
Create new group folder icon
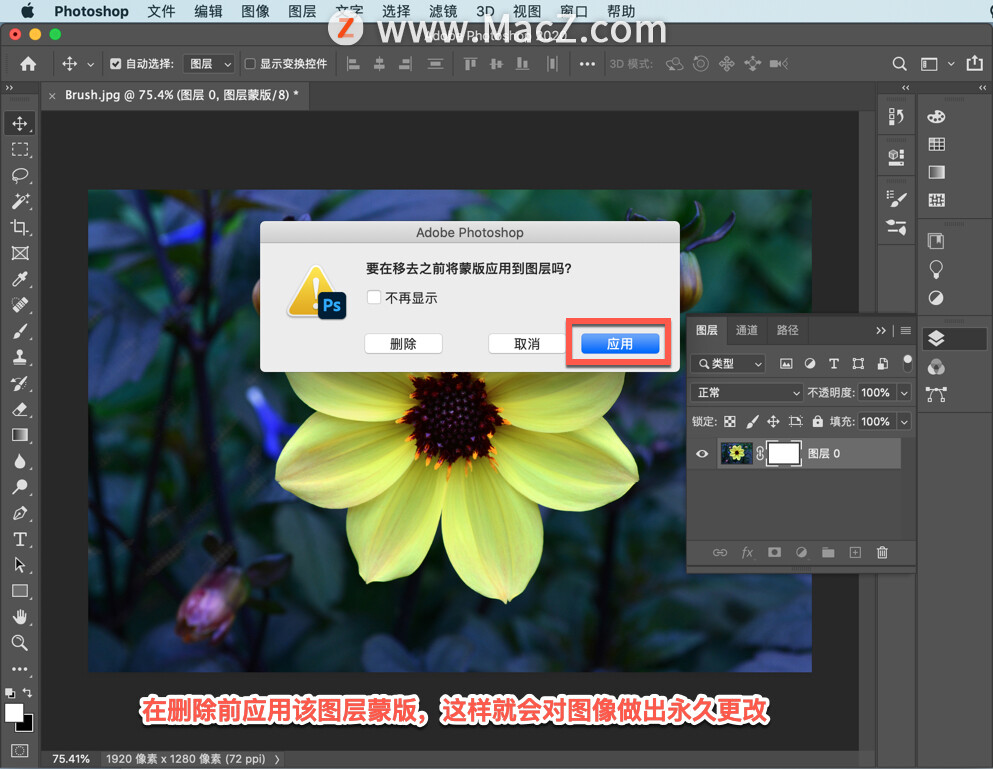(828, 552)
